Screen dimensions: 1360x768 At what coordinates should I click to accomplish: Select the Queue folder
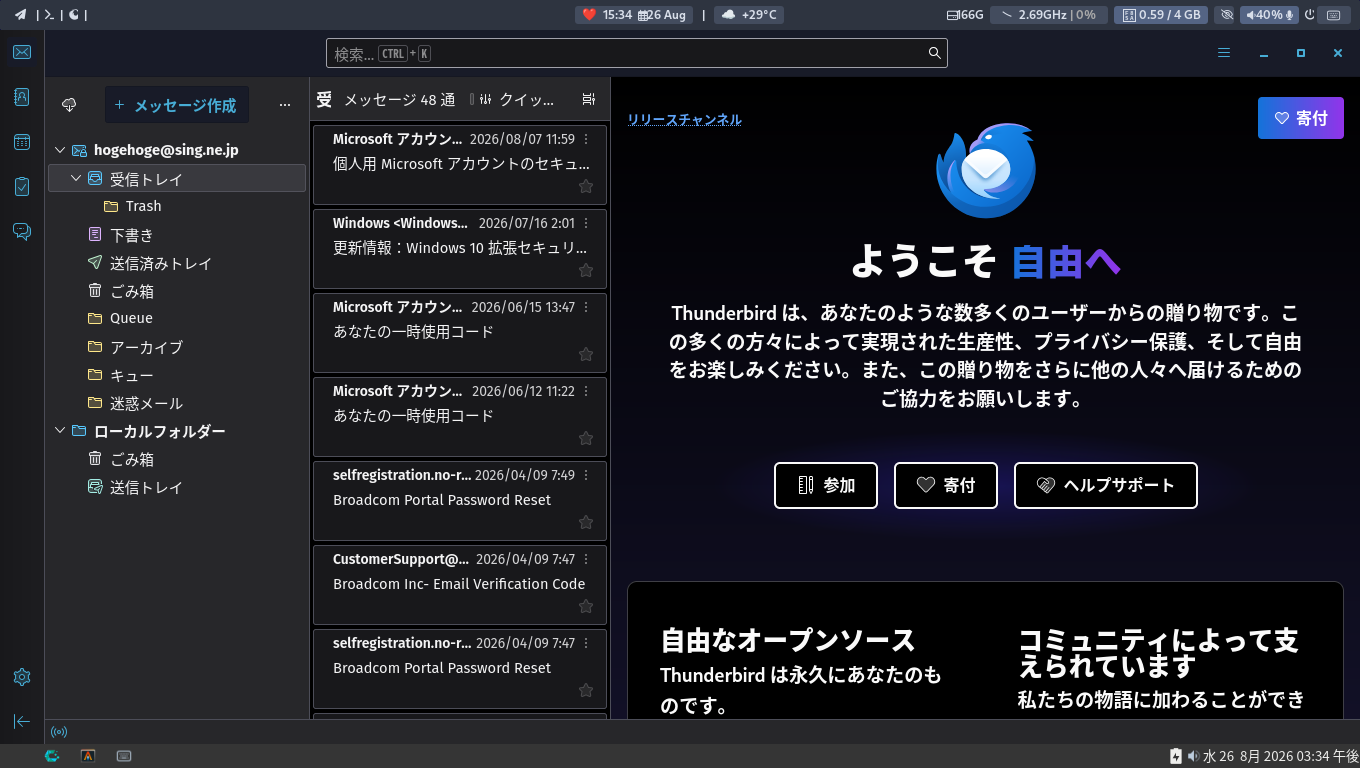[177, 318]
